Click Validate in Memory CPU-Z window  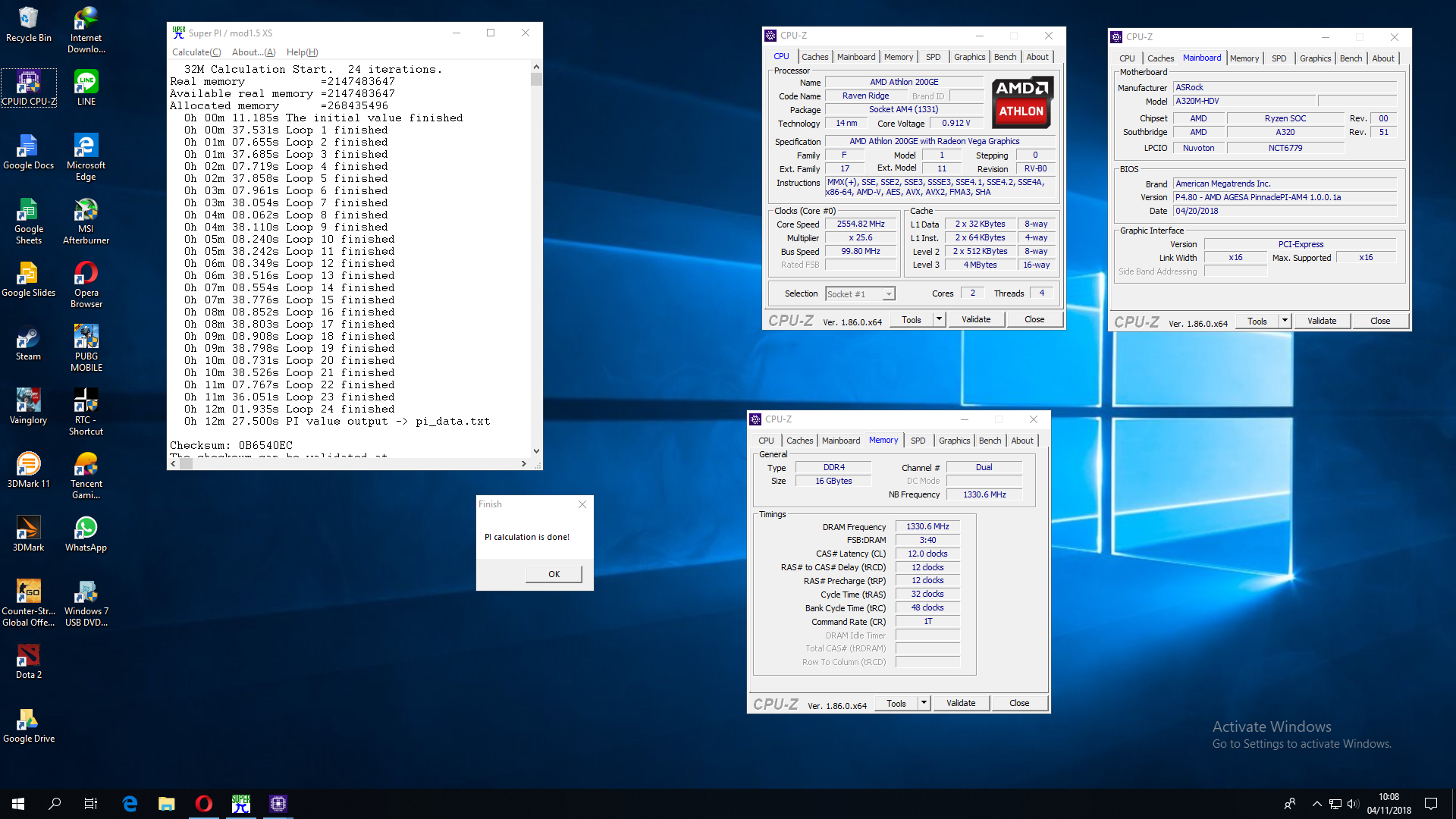click(x=961, y=703)
